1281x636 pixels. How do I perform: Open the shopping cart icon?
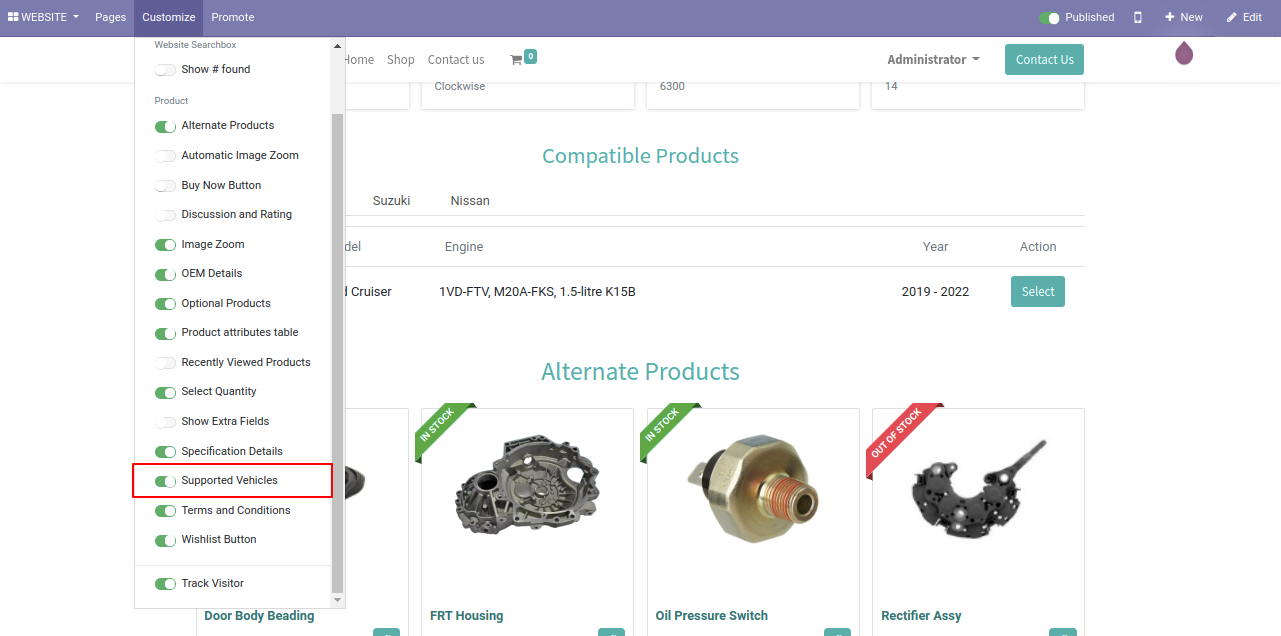(516, 60)
